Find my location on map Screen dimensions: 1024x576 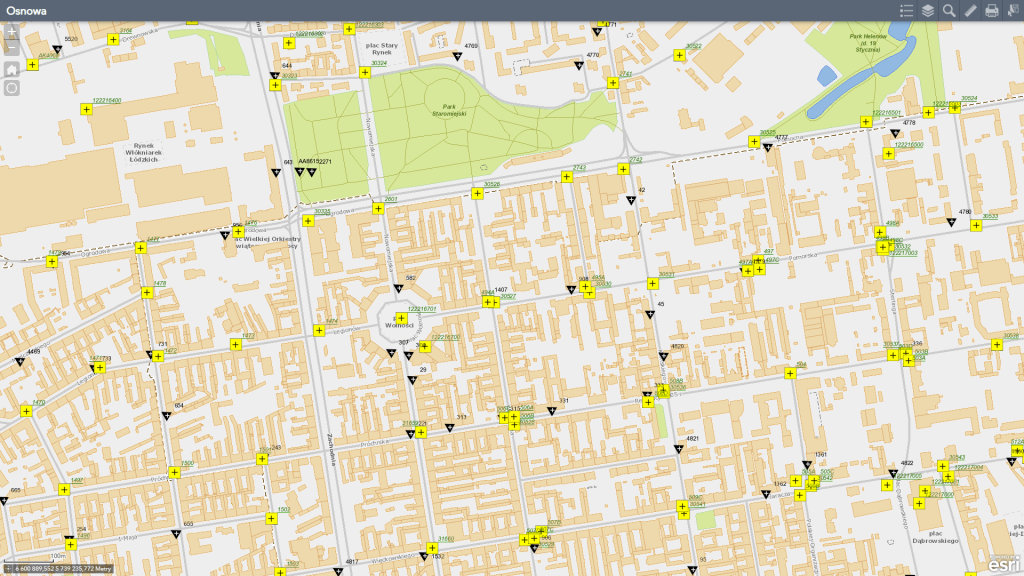pyautogui.click(x=12, y=88)
